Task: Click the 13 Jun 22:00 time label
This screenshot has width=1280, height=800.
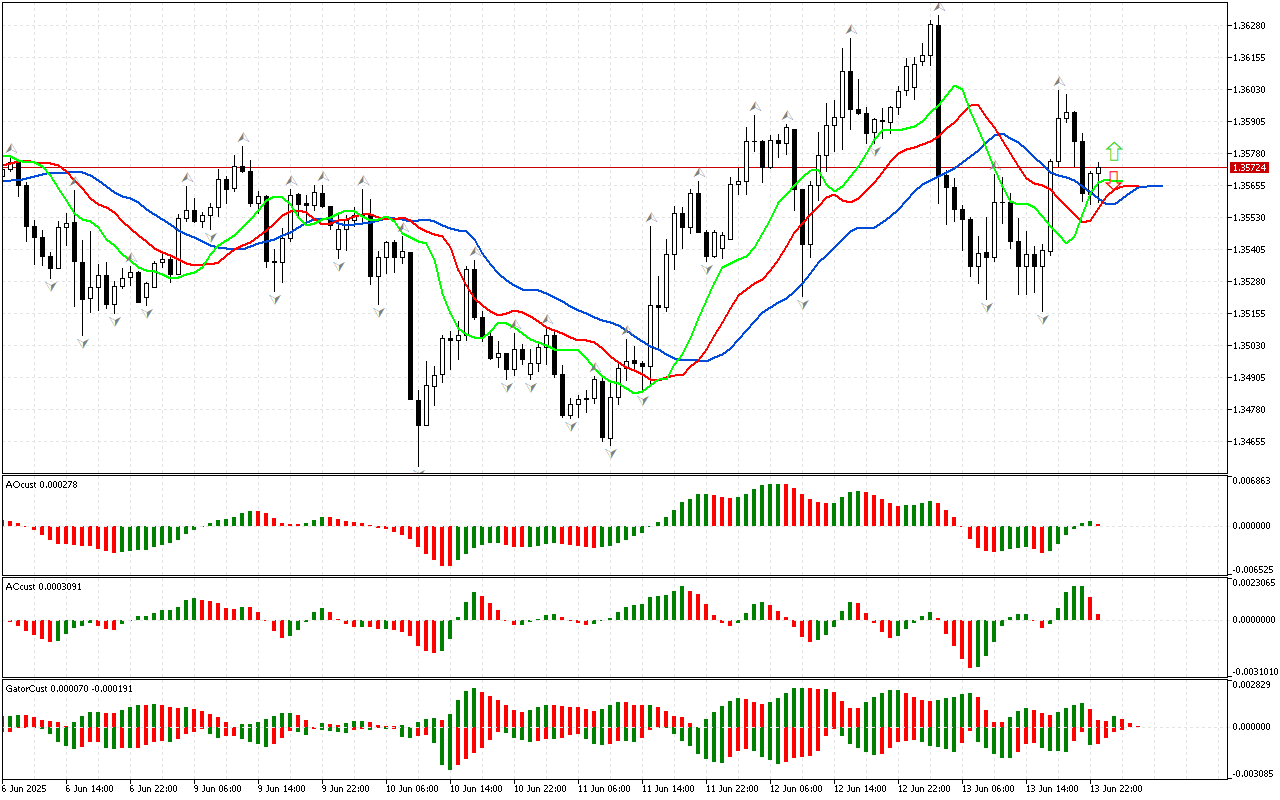Action: point(1117,788)
